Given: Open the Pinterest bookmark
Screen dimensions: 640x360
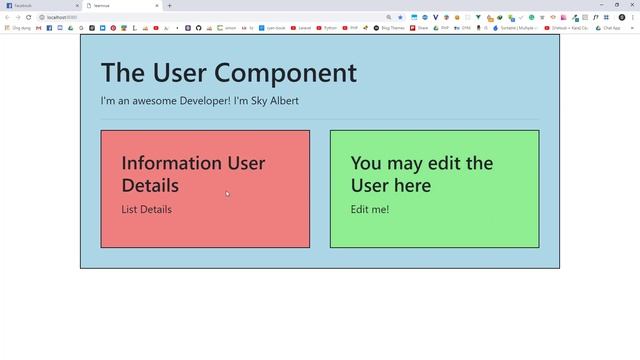Looking at the screenshot, I should point(113,28).
